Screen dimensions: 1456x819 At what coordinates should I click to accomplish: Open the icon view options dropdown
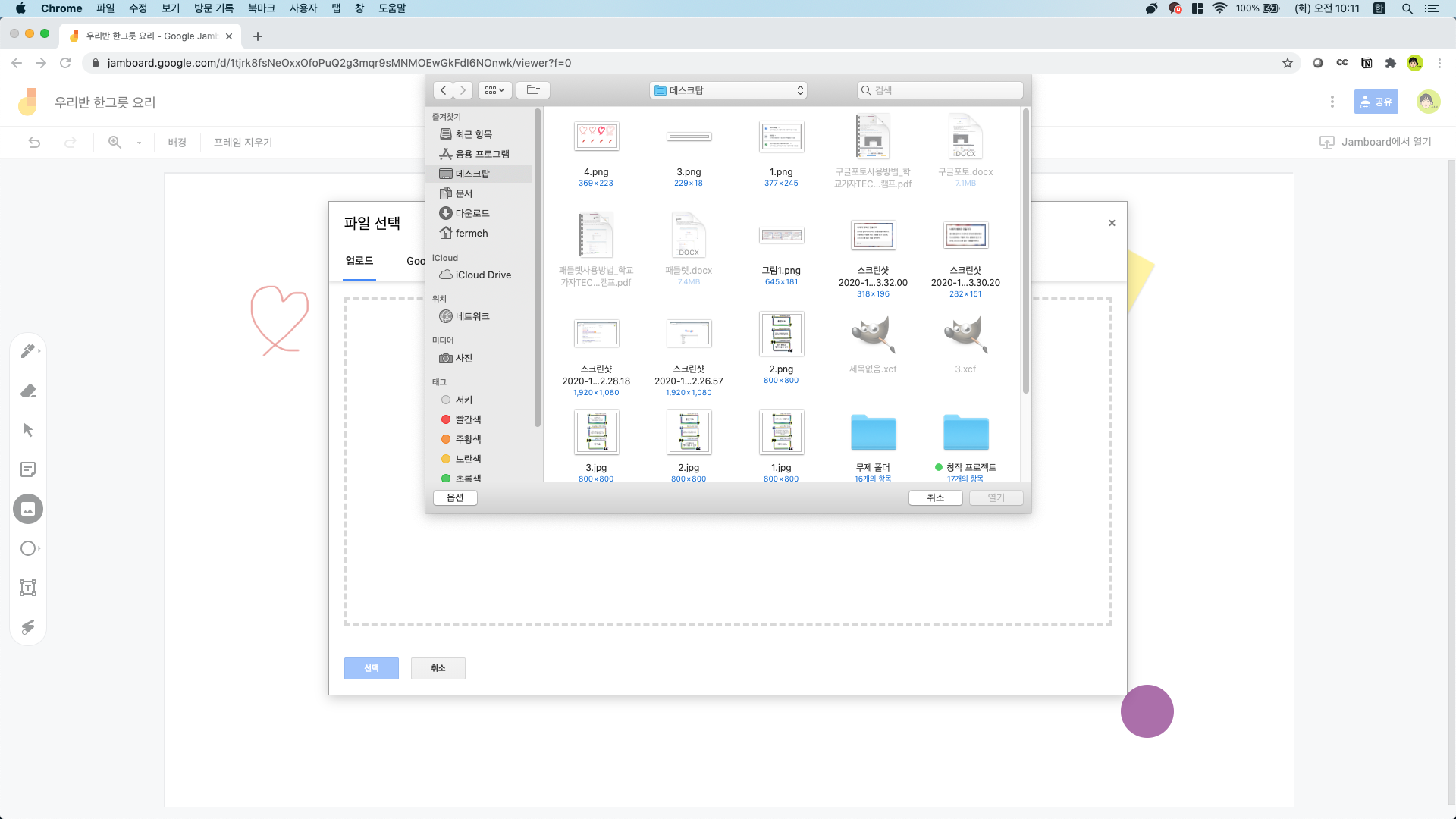(x=494, y=90)
